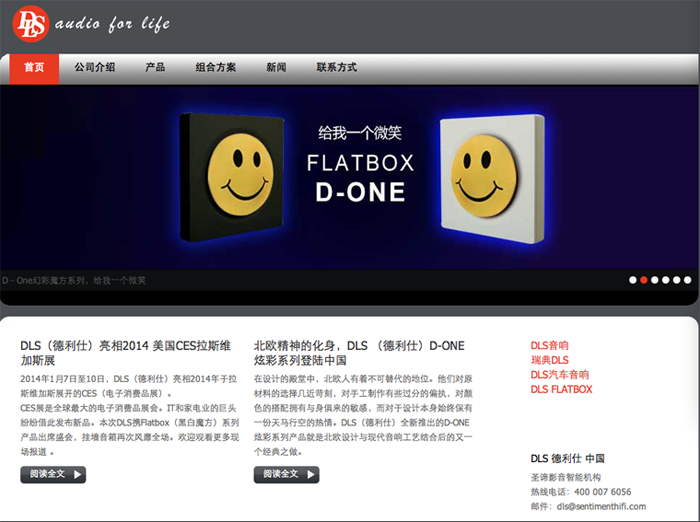
Task: Jump to the fifth slideshow dot
Action: pyautogui.click(x=677, y=280)
